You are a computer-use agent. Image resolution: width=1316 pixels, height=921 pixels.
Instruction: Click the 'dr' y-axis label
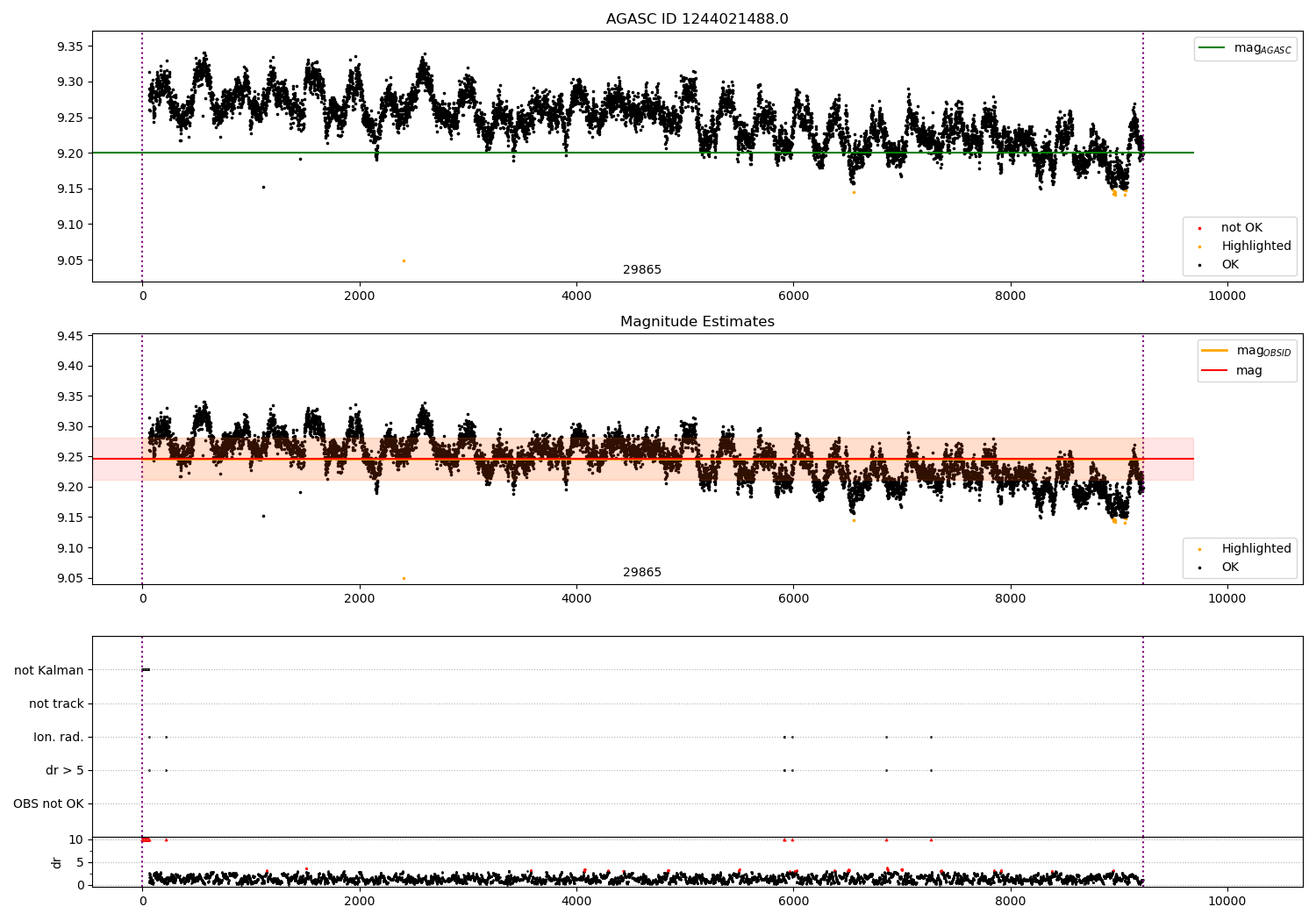[x=57, y=862]
